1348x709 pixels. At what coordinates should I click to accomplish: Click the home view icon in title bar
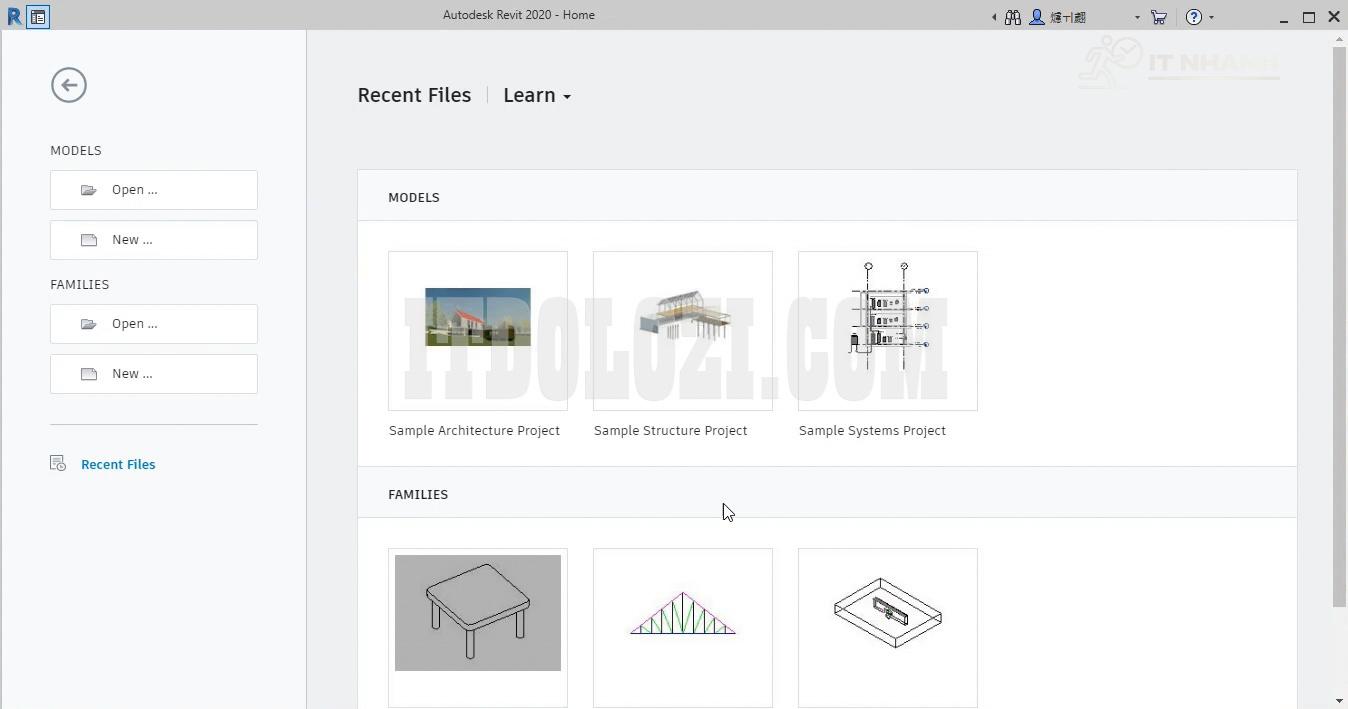tap(38, 16)
